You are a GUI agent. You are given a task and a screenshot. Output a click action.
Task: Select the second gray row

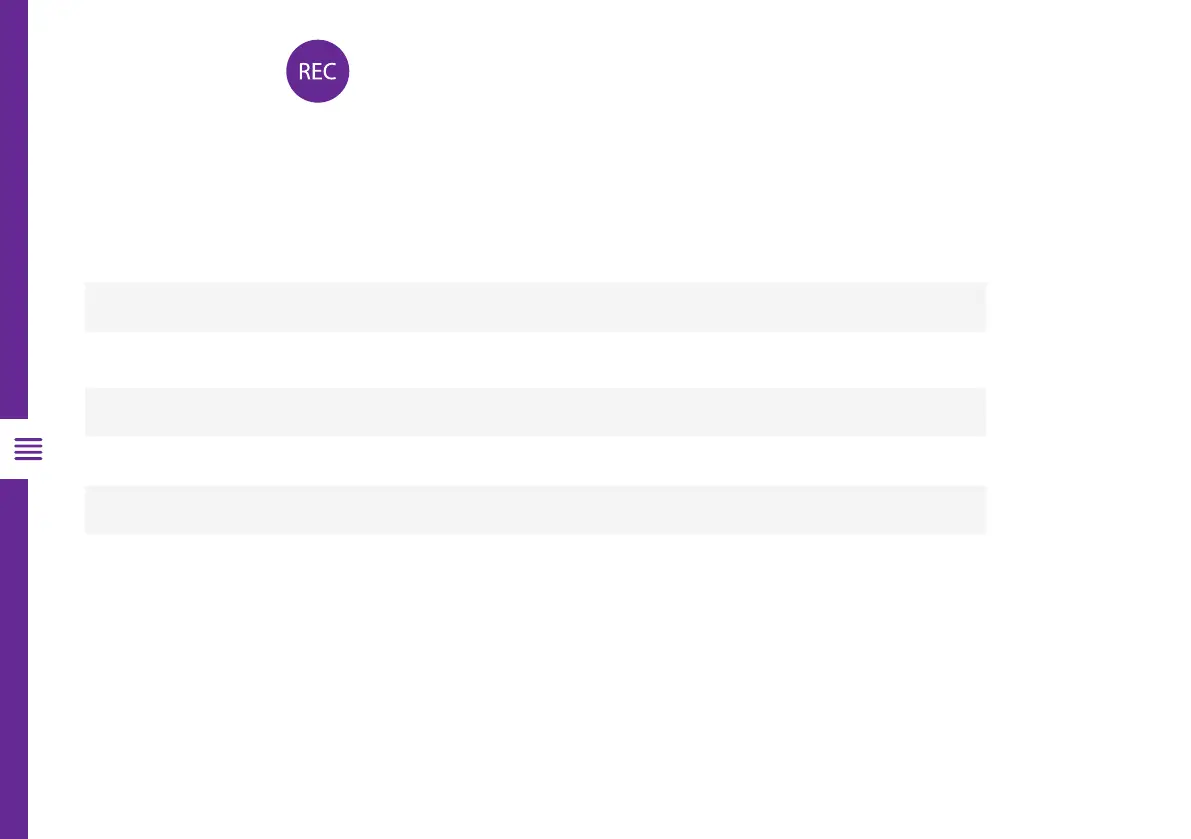click(535, 412)
